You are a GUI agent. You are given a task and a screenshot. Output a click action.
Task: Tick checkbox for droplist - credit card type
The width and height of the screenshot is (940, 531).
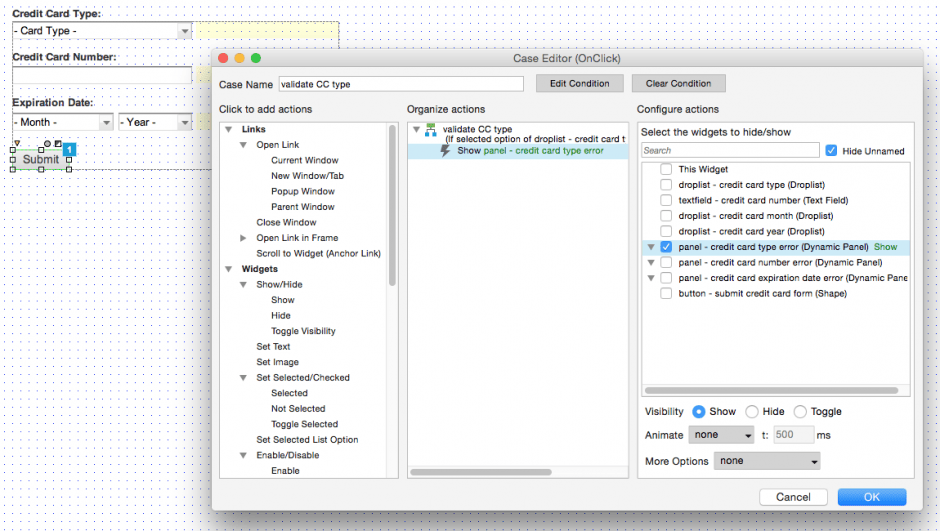coord(666,185)
